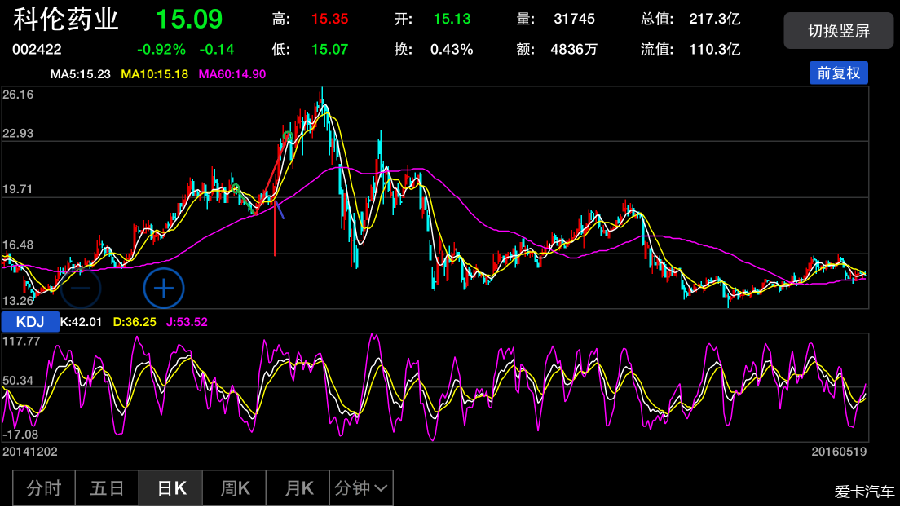Tap price axis label 19.71
This screenshot has height=506, width=900.
click(18, 189)
